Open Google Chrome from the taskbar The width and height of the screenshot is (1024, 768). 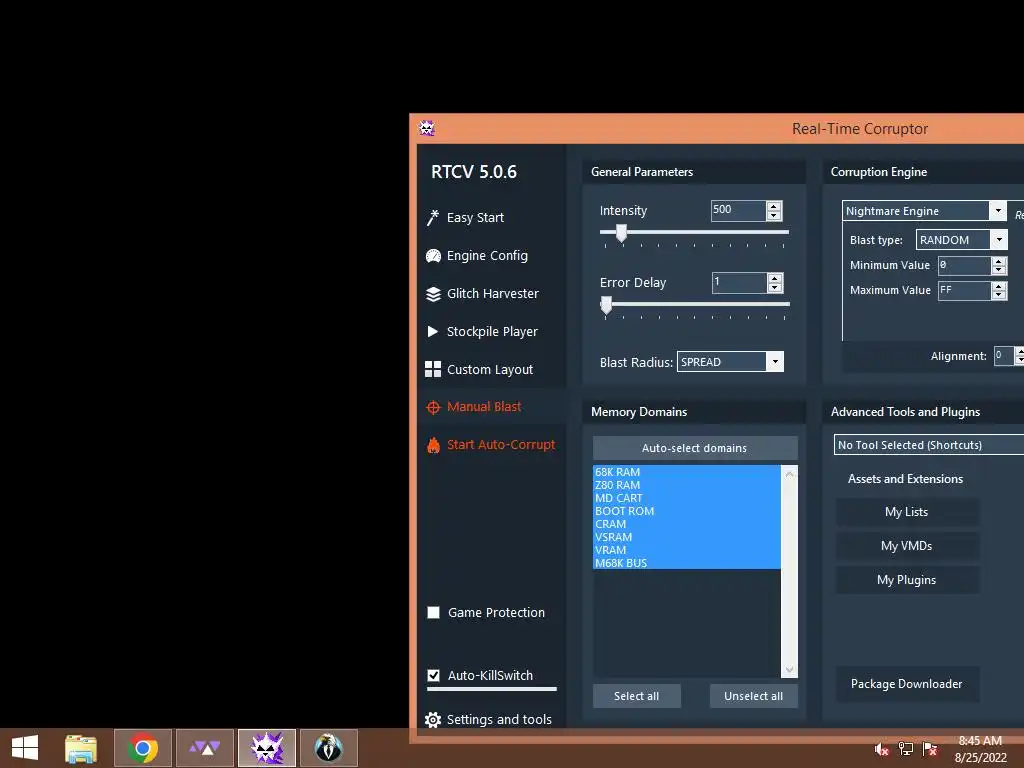point(143,748)
